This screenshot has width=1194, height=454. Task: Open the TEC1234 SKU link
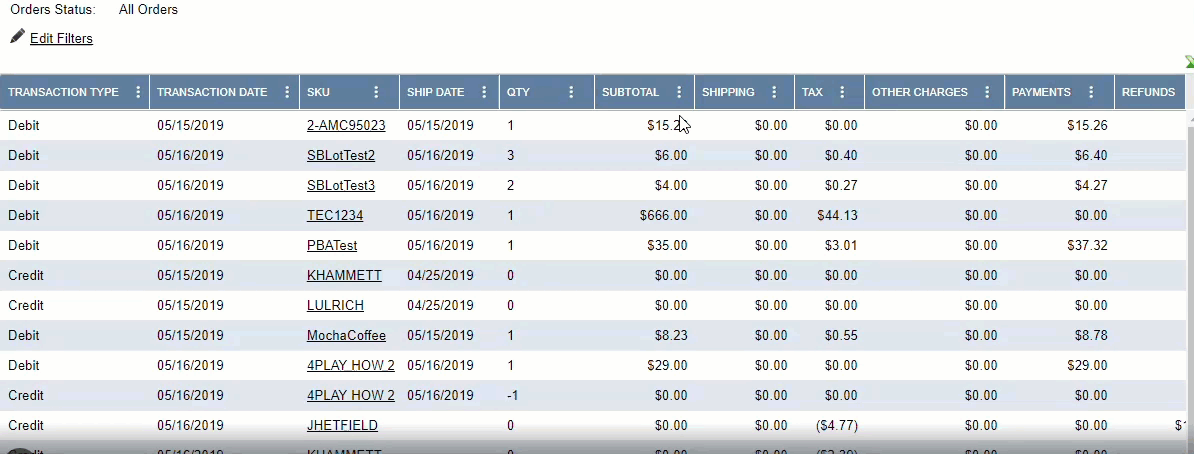(x=335, y=216)
